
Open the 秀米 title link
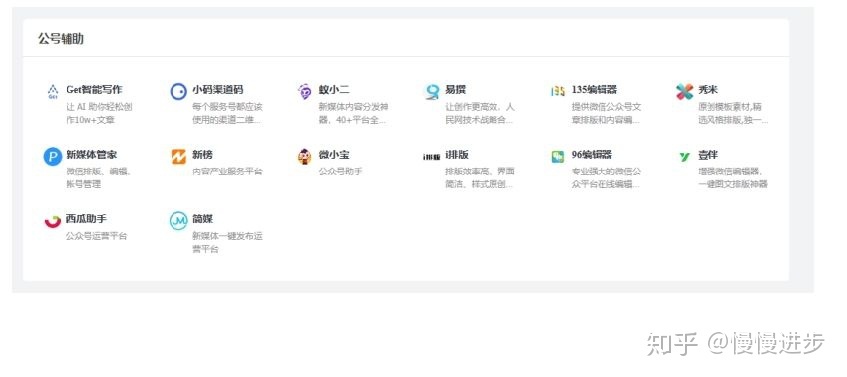click(x=708, y=89)
